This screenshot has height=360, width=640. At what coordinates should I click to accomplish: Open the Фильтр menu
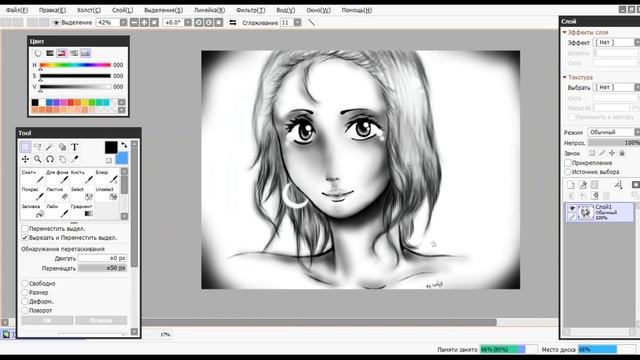point(251,10)
